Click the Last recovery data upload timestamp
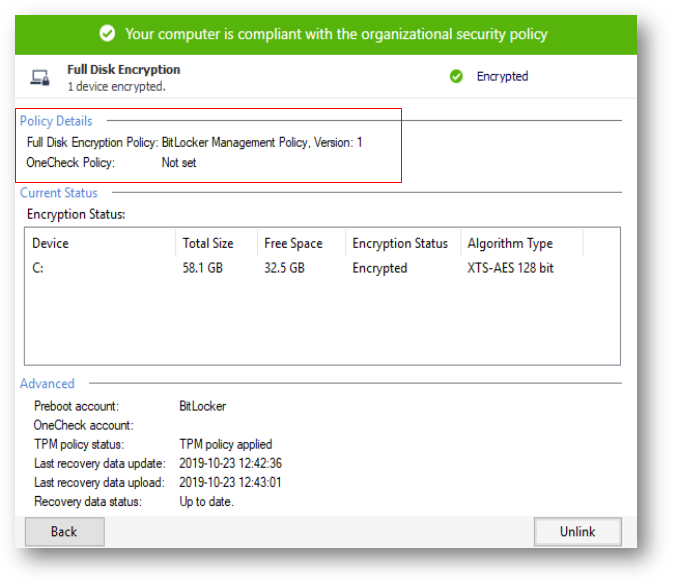Viewport: 673px width, 584px height. [x=230, y=482]
